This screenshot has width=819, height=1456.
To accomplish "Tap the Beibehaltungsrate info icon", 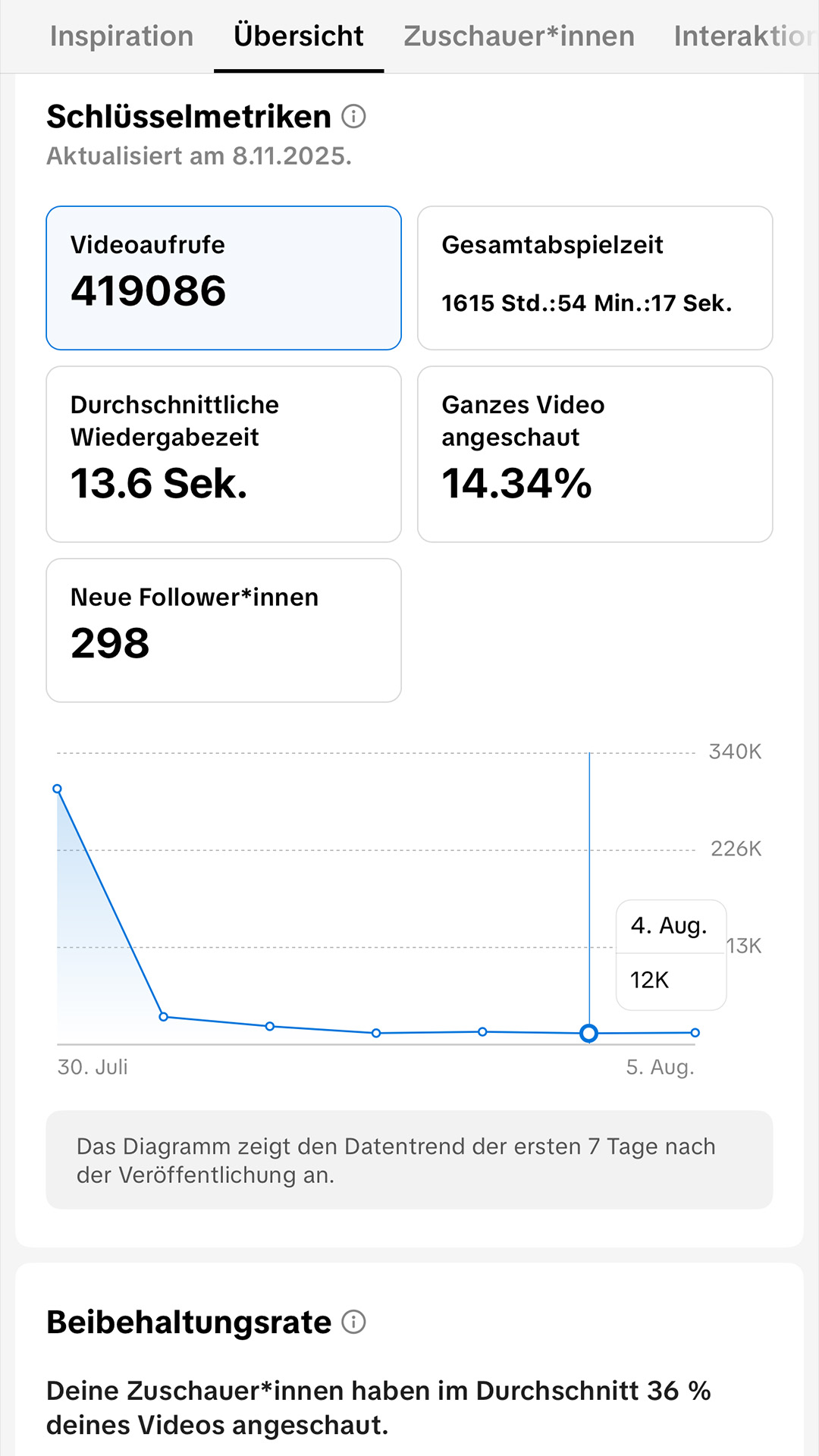I will 353,1322.
